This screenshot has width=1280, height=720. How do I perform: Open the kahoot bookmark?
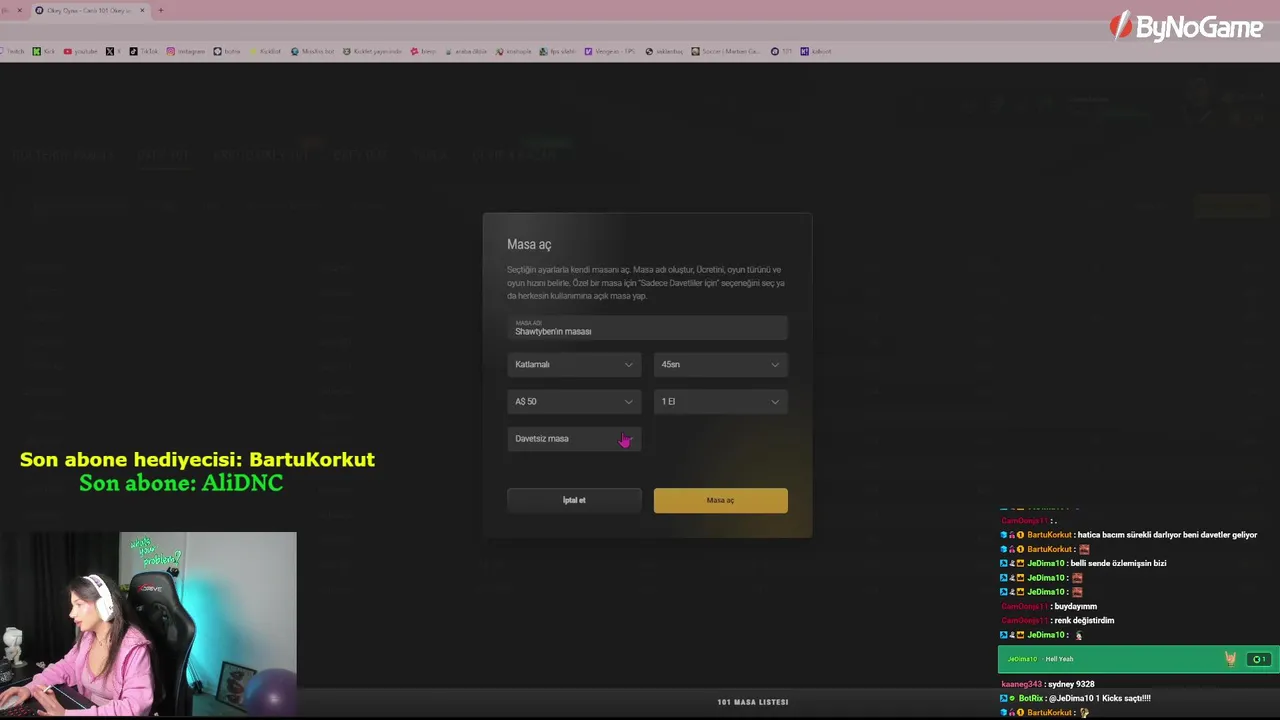point(816,51)
